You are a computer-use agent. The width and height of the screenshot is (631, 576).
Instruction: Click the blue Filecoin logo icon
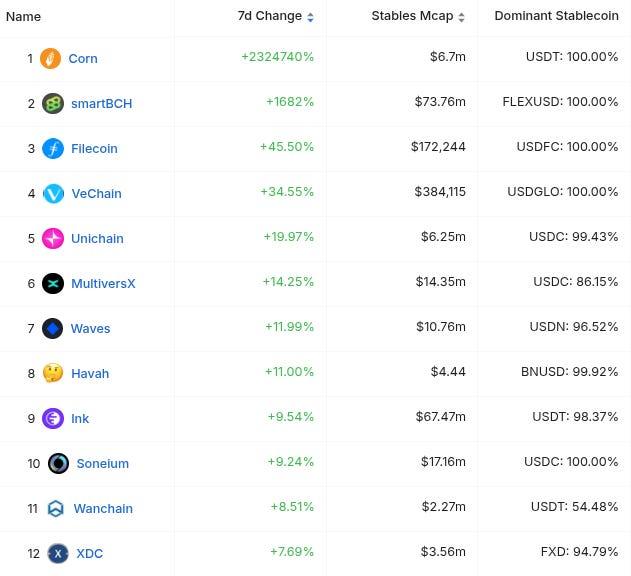pyautogui.click(x=53, y=149)
